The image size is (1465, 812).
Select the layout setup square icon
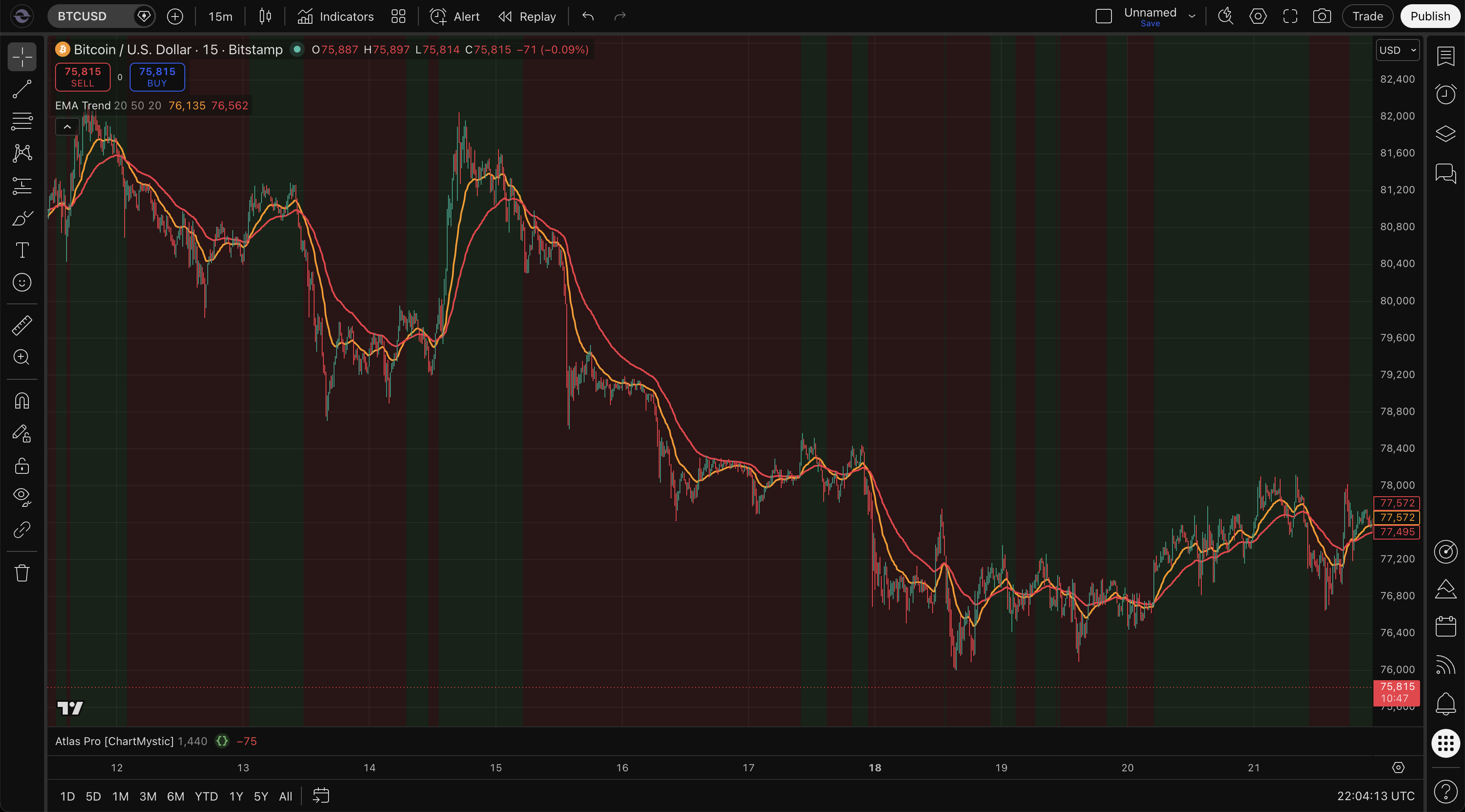pyautogui.click(x=1103, y=16)
